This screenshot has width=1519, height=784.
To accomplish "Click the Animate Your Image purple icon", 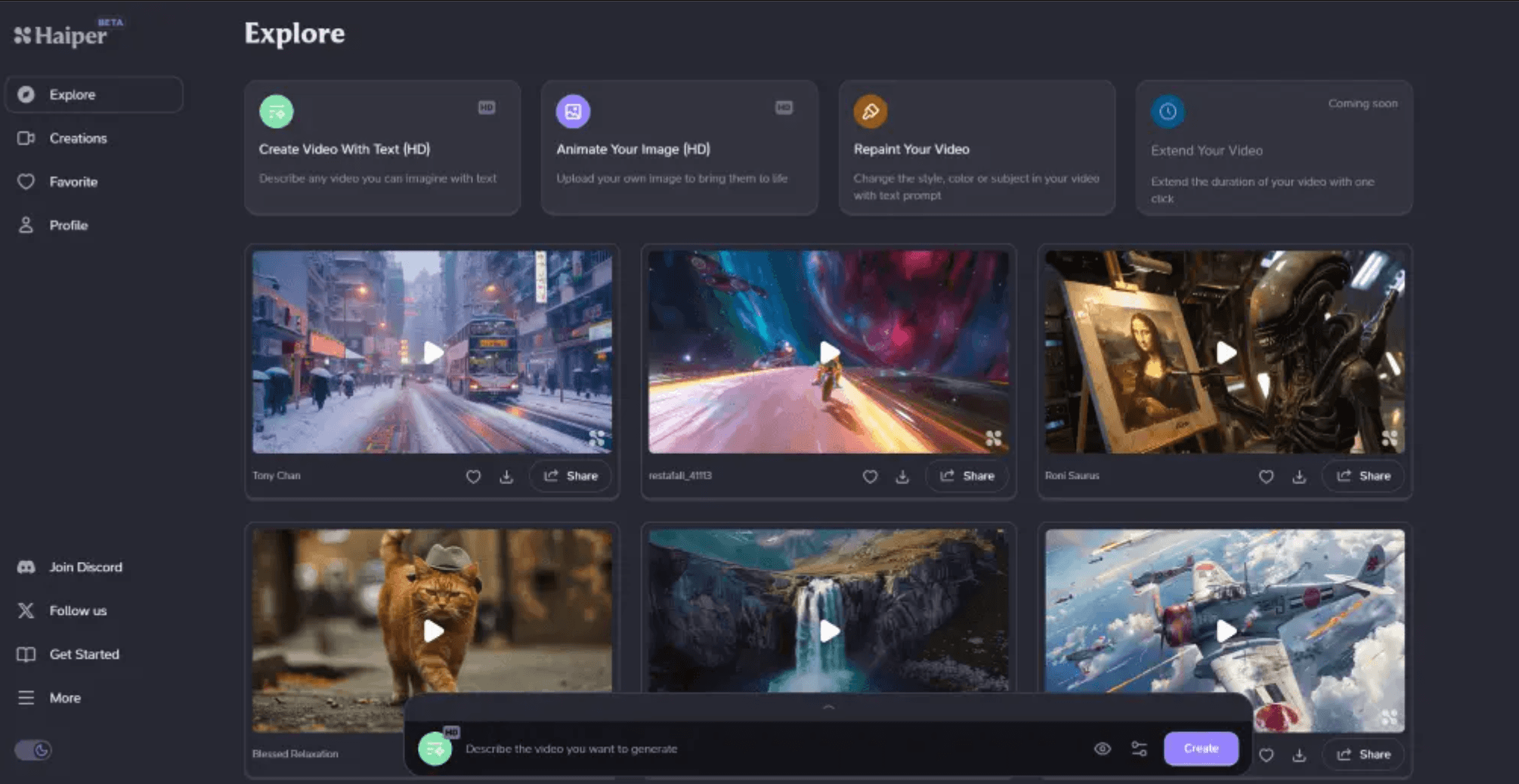I will [x=574, y=112].
